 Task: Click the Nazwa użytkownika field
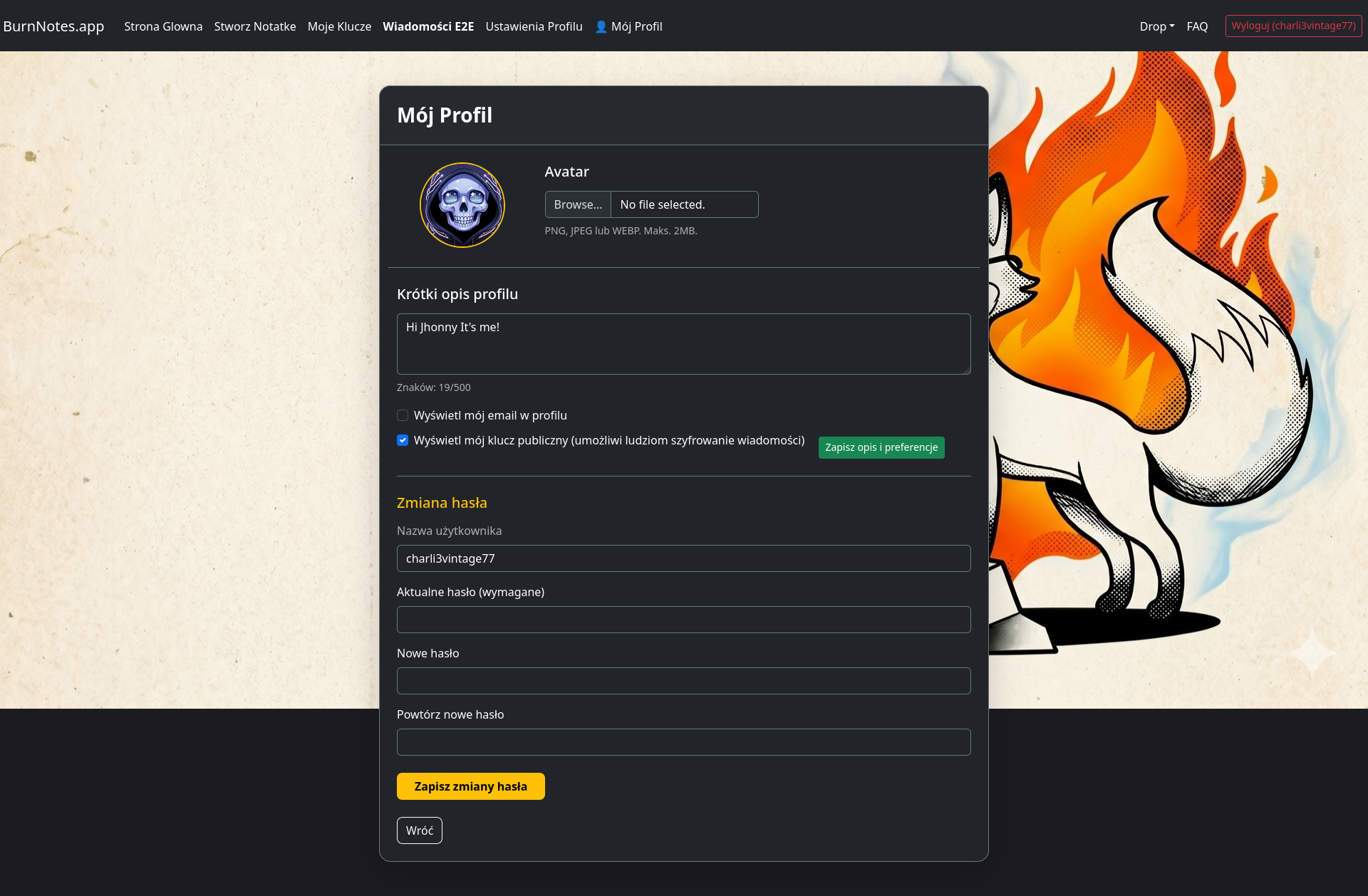pyautogui.click(x=684, y=558)
